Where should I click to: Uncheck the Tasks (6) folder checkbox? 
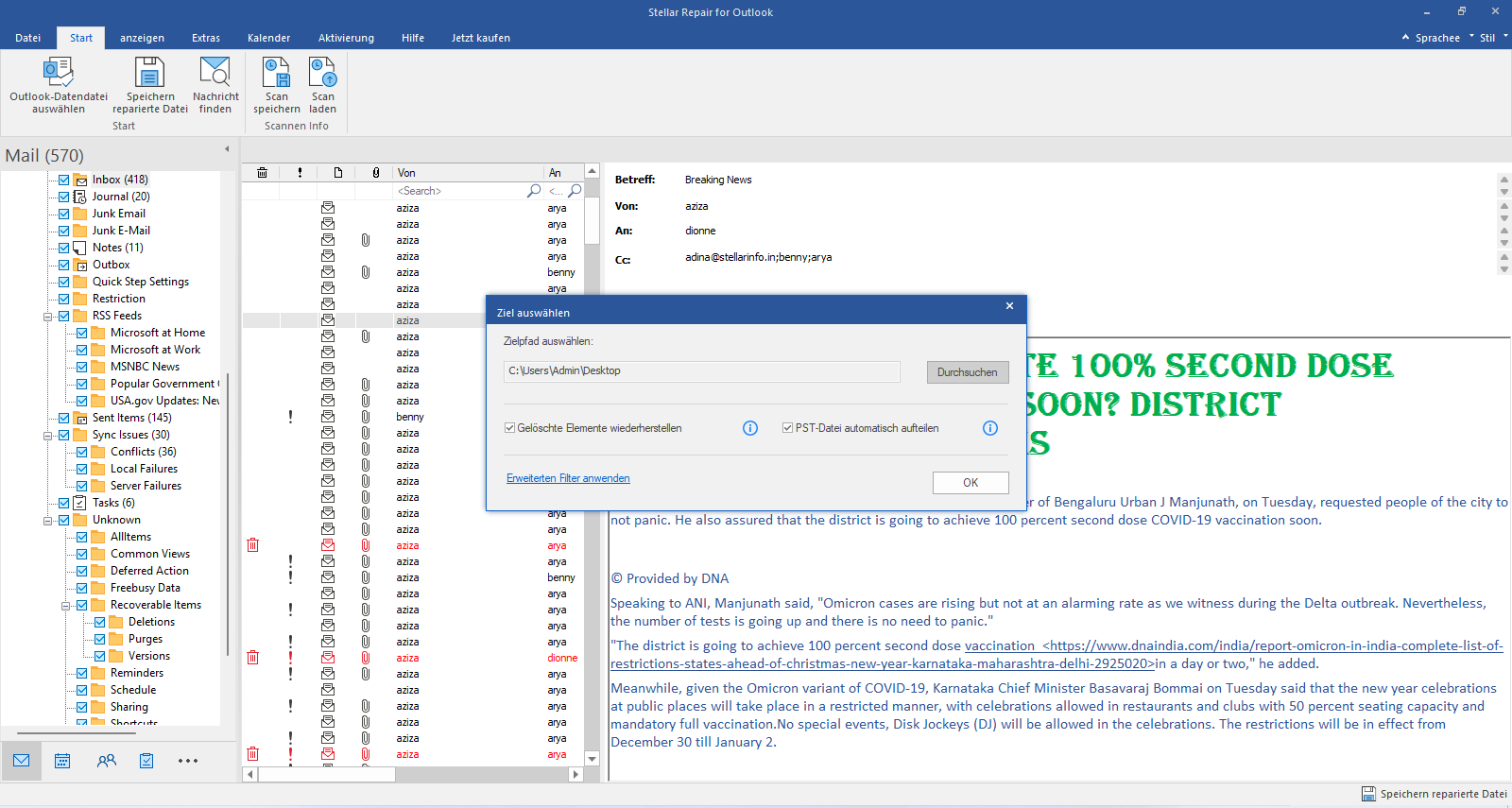tap(63, 503)
